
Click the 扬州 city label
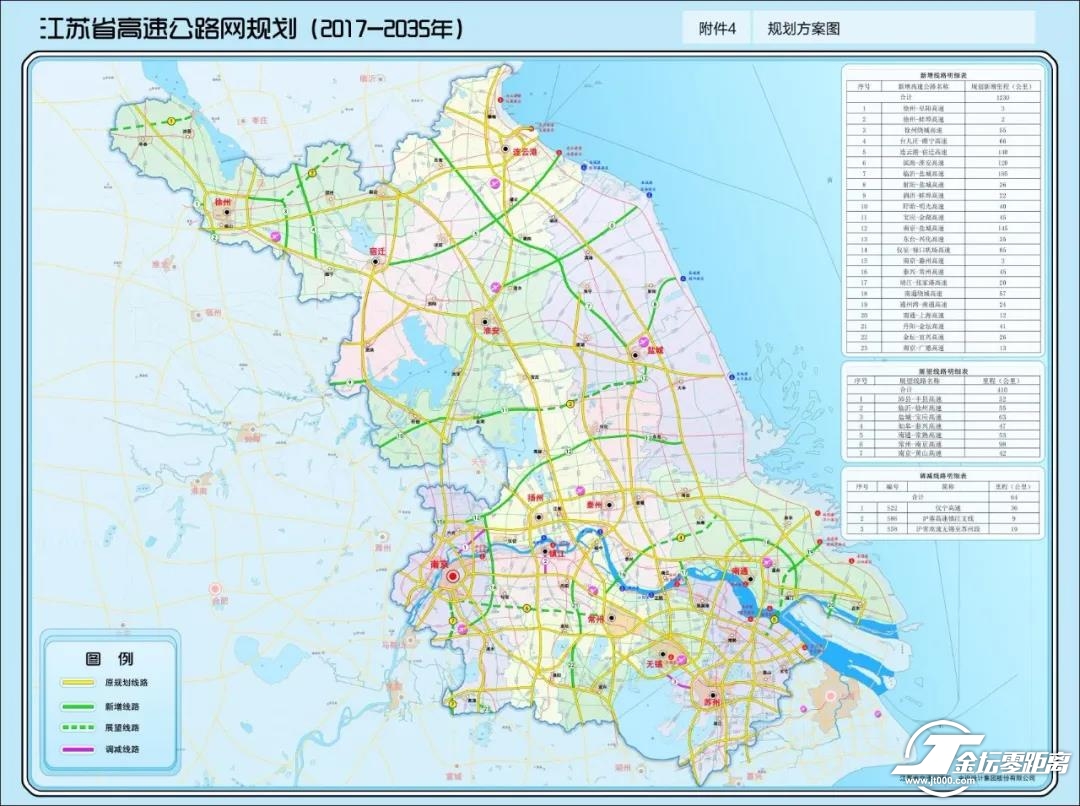[535, 498]
